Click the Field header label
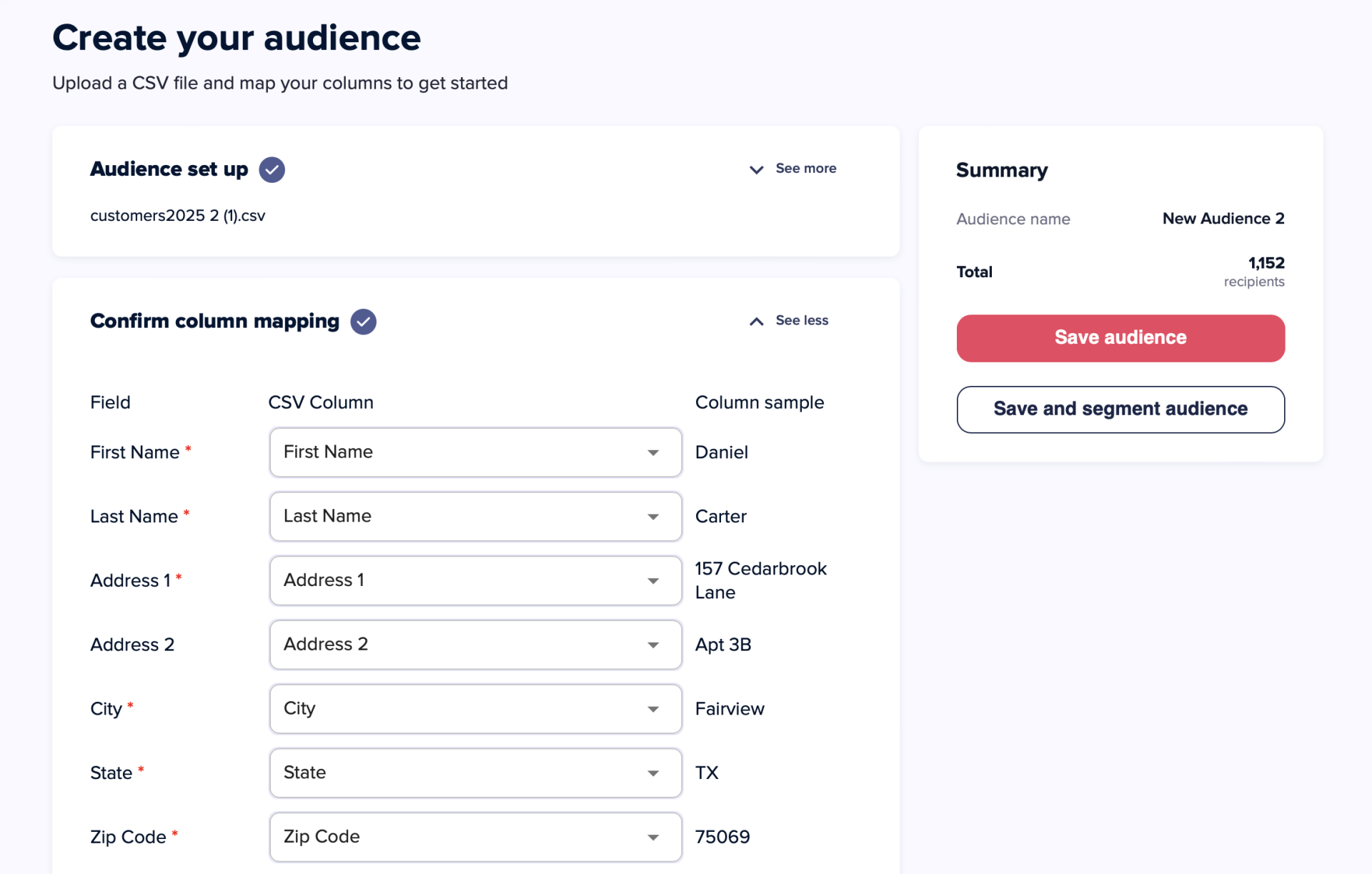 [x=110, y=402]
